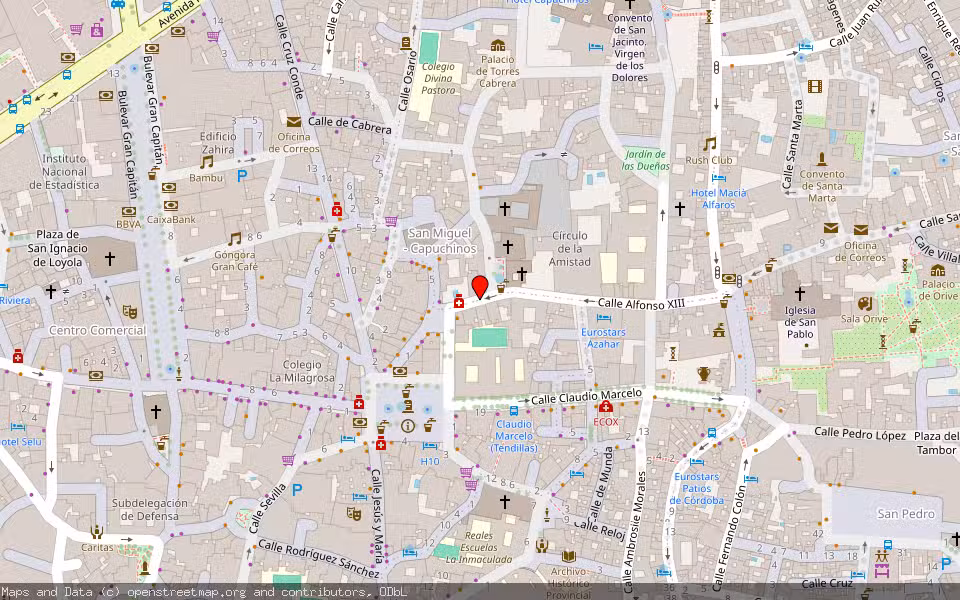Click the Subdelegación de Defensa label
The width and height of the screenshot is (960, 600).
tap(150, 509)
